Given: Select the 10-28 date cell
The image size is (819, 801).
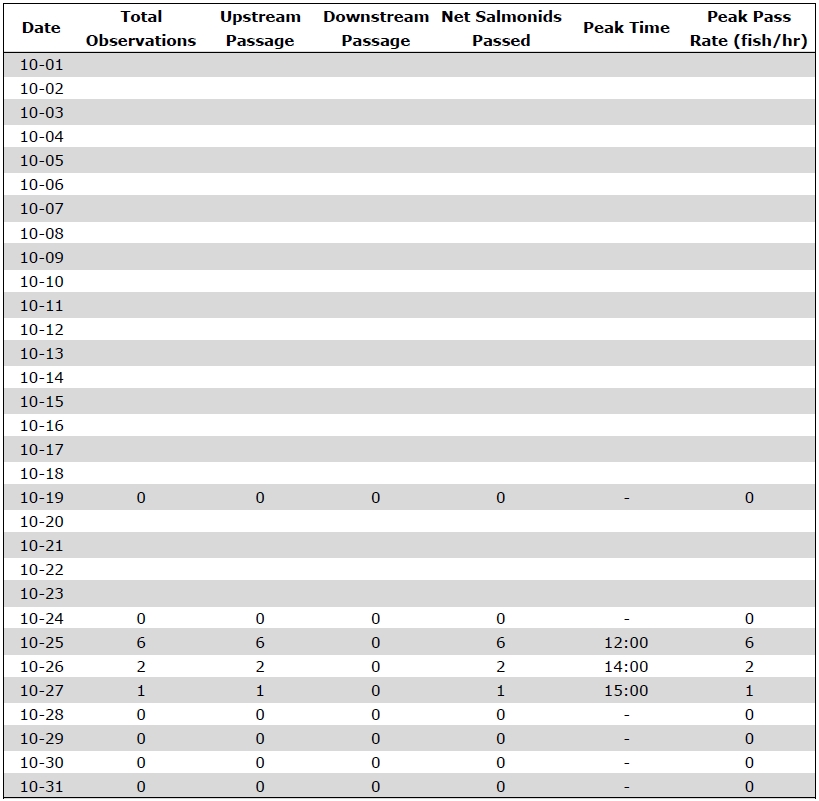Looking at the screenshot, I should click(42, 715).
